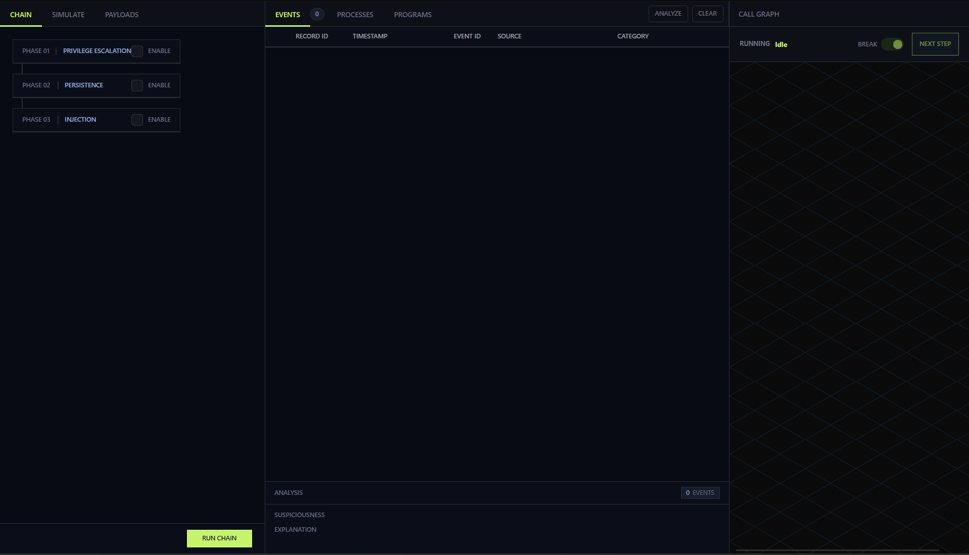
Task: Click the Next Step button
Action: (935, 44)
